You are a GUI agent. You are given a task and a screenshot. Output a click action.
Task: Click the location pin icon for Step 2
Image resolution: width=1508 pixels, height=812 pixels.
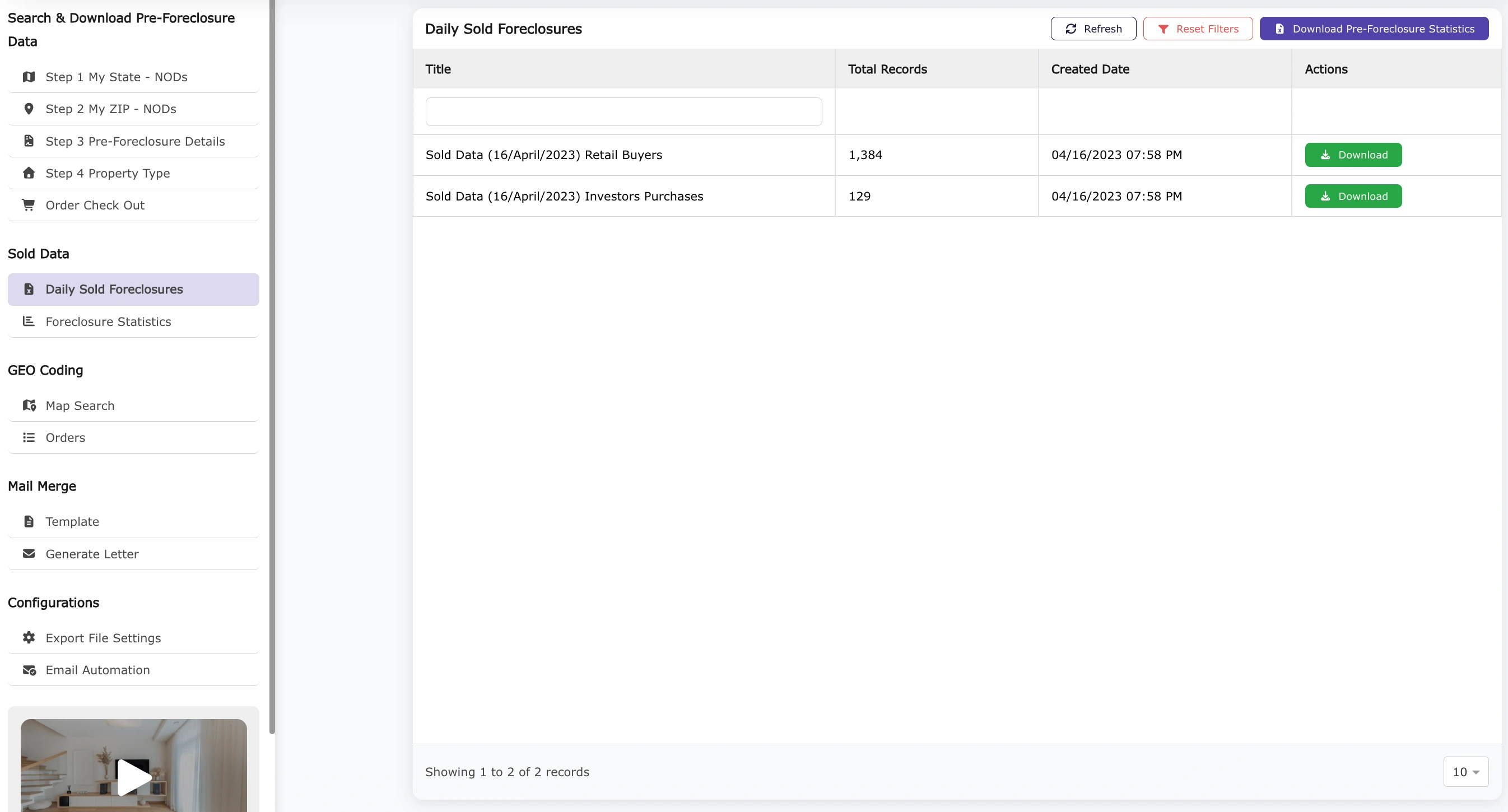pos(29,109)
